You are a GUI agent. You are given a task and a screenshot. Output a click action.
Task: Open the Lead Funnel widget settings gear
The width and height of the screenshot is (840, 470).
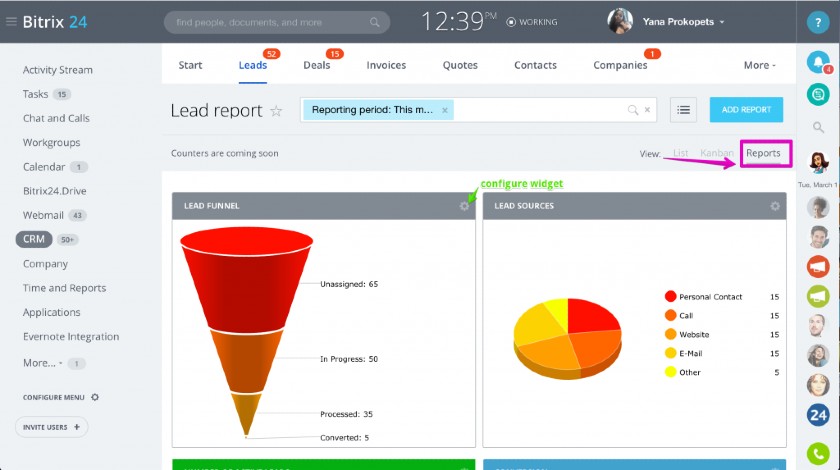coord(464,206)
